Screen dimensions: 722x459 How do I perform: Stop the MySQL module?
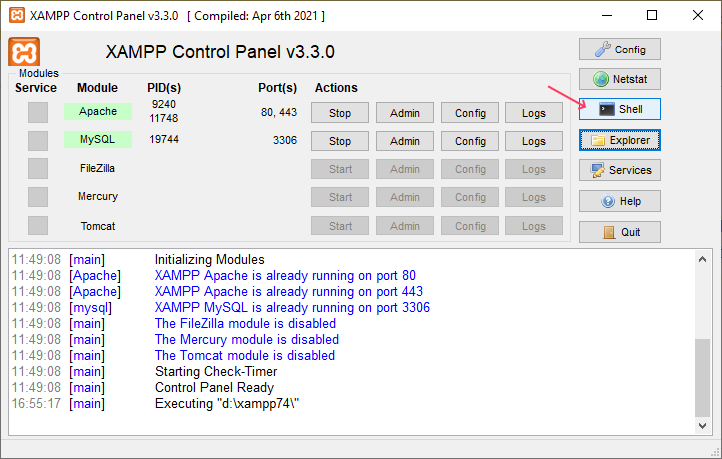pos(340,141)
